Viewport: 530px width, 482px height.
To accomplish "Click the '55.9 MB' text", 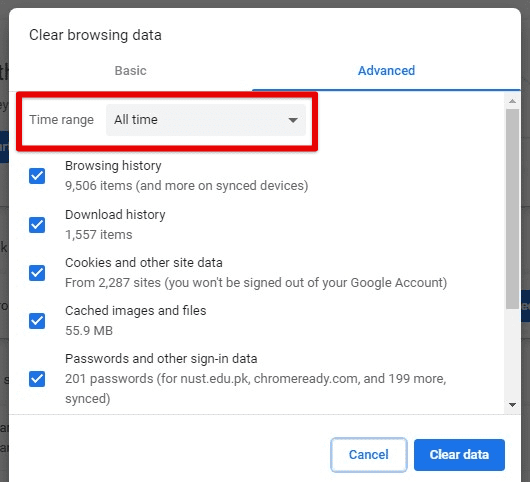I will click(x=89, y=331).
